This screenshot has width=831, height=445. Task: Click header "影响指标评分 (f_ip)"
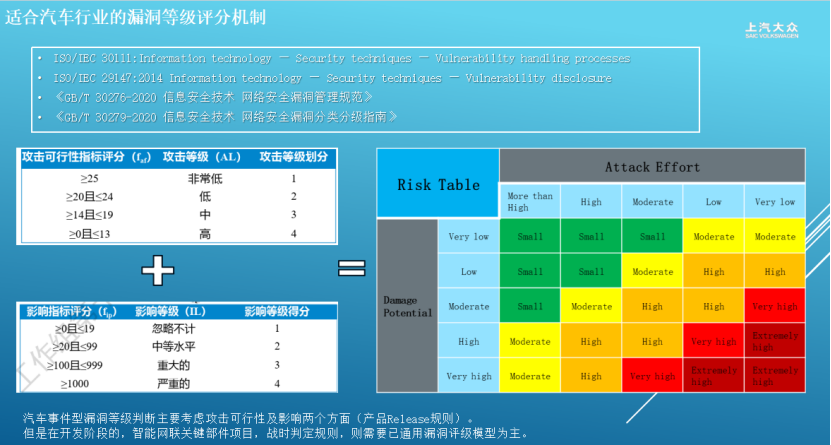coord(71,312)
